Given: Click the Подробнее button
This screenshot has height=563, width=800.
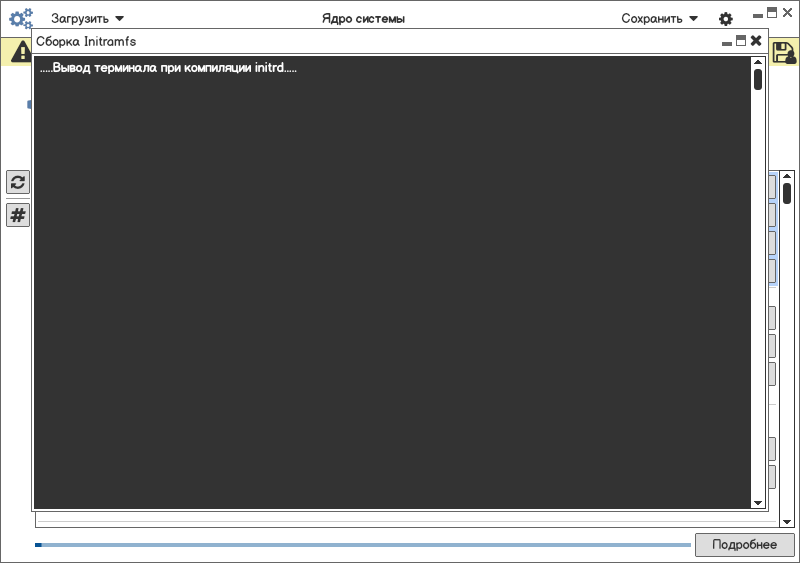Looking at the screenshot, I should (x=744, y=545).
